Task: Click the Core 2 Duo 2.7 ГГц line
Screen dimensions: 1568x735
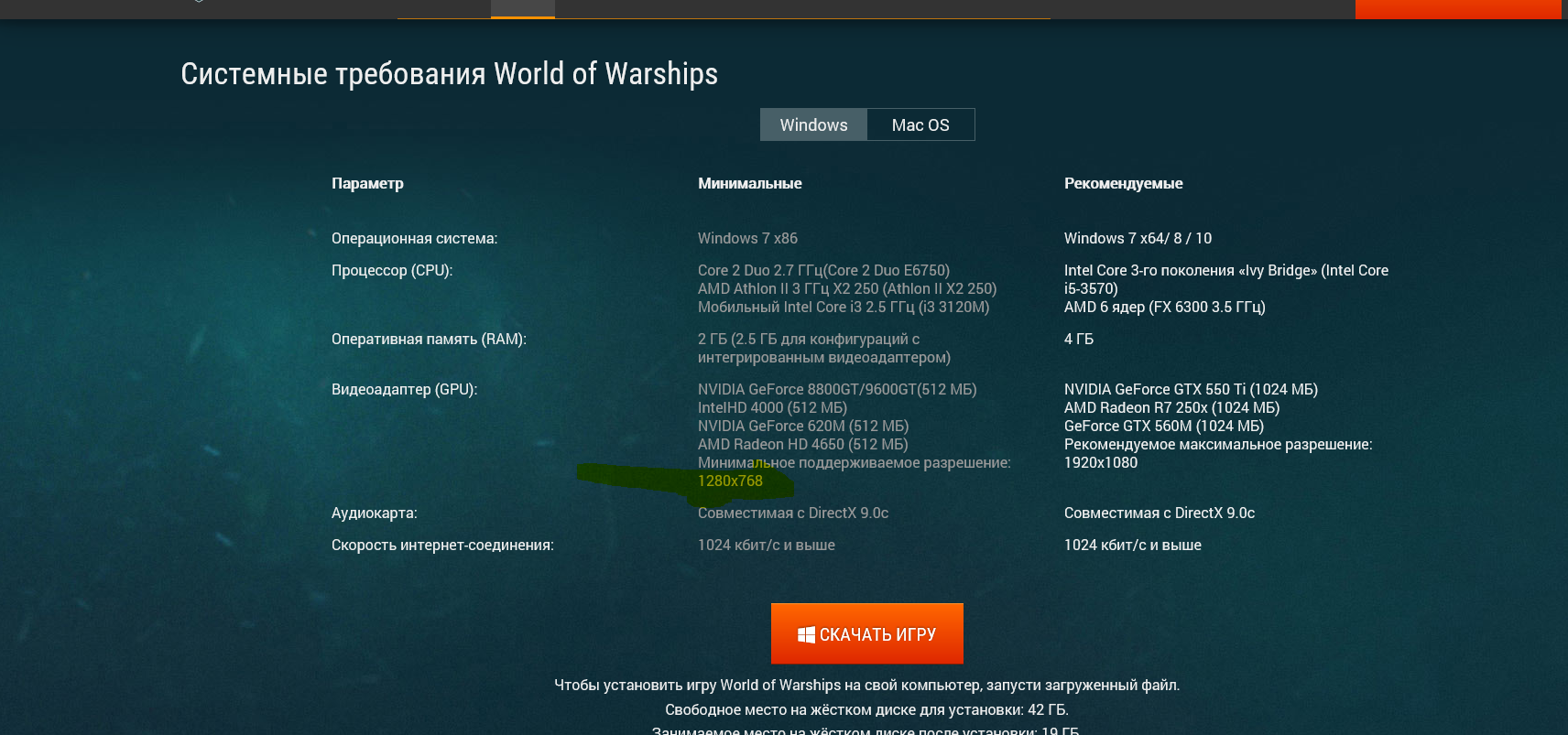Action: pos(823,270)
